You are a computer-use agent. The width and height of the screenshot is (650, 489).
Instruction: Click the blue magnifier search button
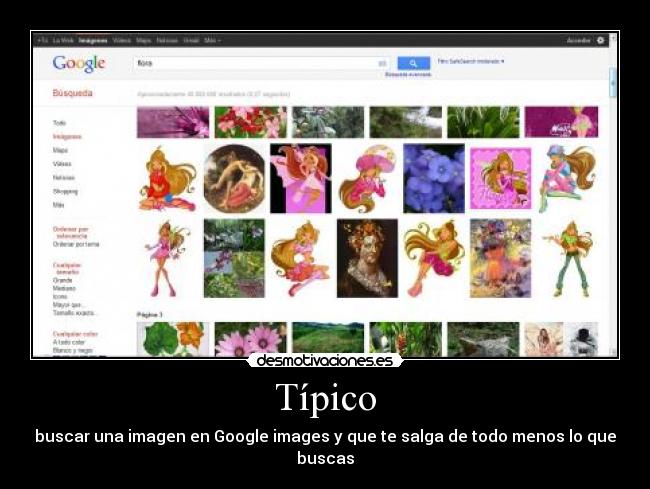[413, 63]
